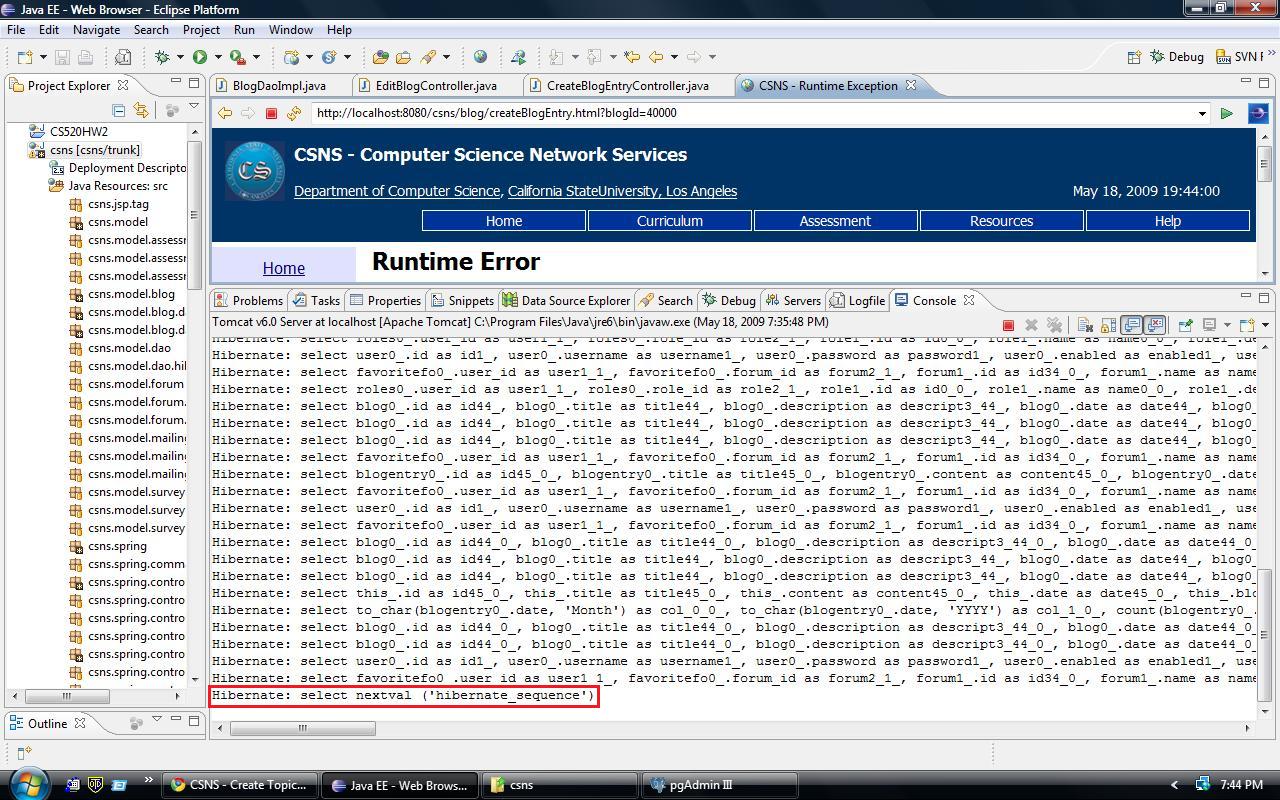Open the URL address bar dropdown
This screenshot has width=1280, height=800.
coord(1202,113)
